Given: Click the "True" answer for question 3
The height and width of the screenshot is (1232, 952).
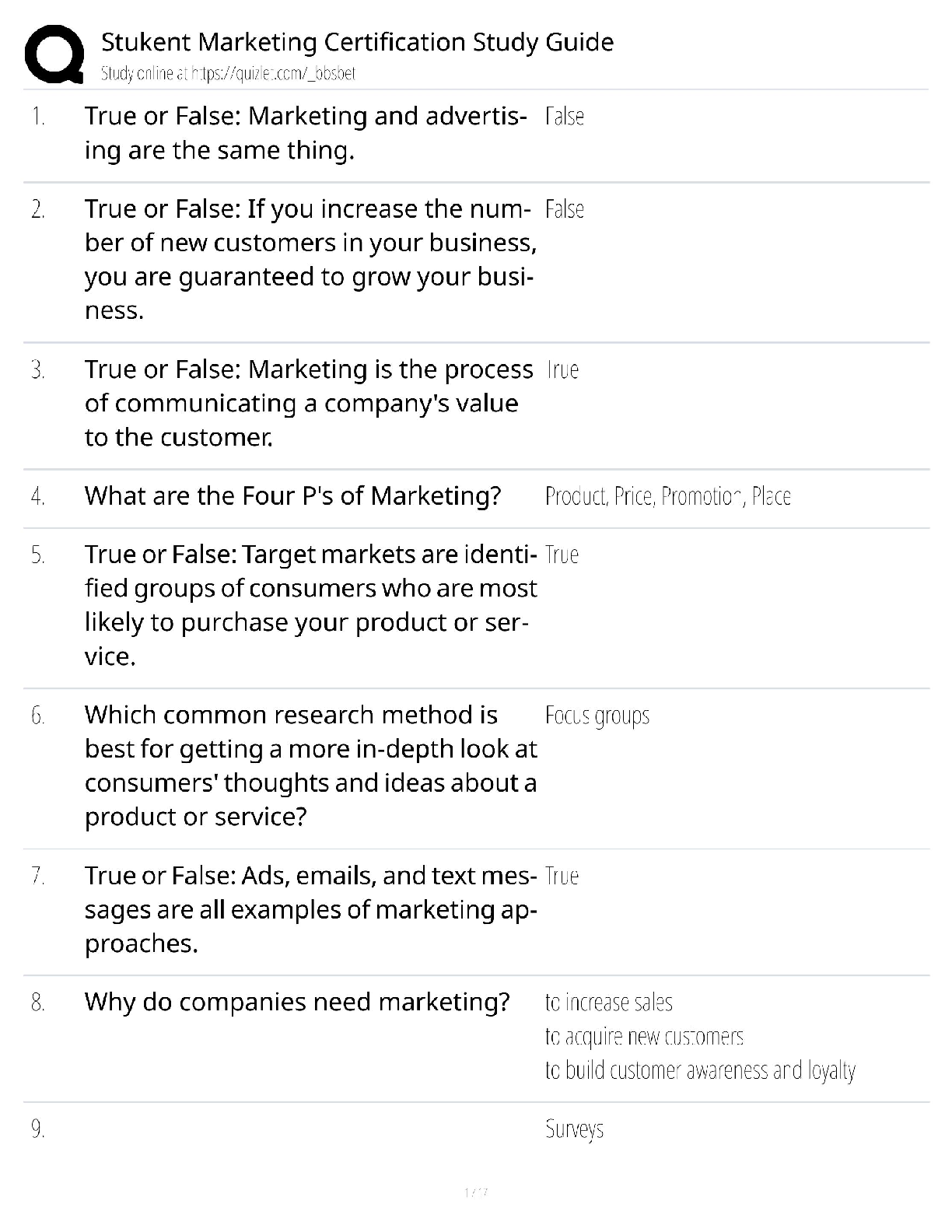Looking at the screenshot, I should pos(562,370).
